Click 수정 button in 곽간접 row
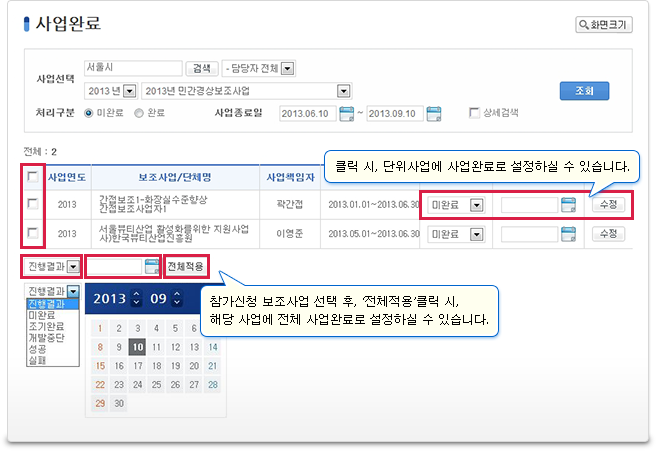The width and height of the screenshot is (656, 451). tap(608, 205)
